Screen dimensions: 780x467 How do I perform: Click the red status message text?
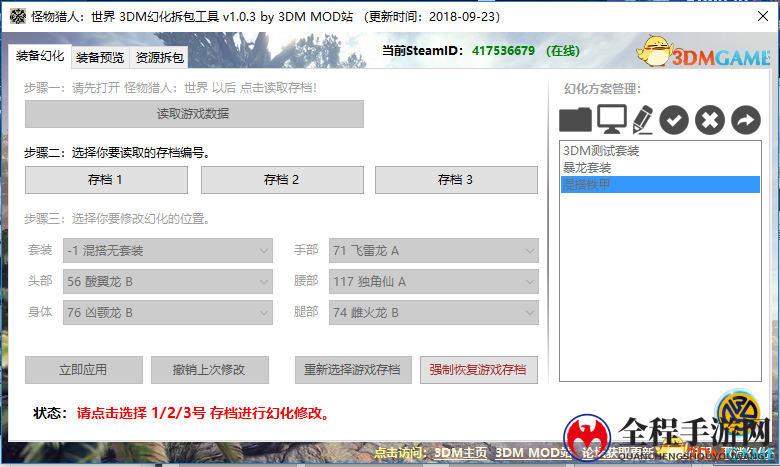pos(202,413)
